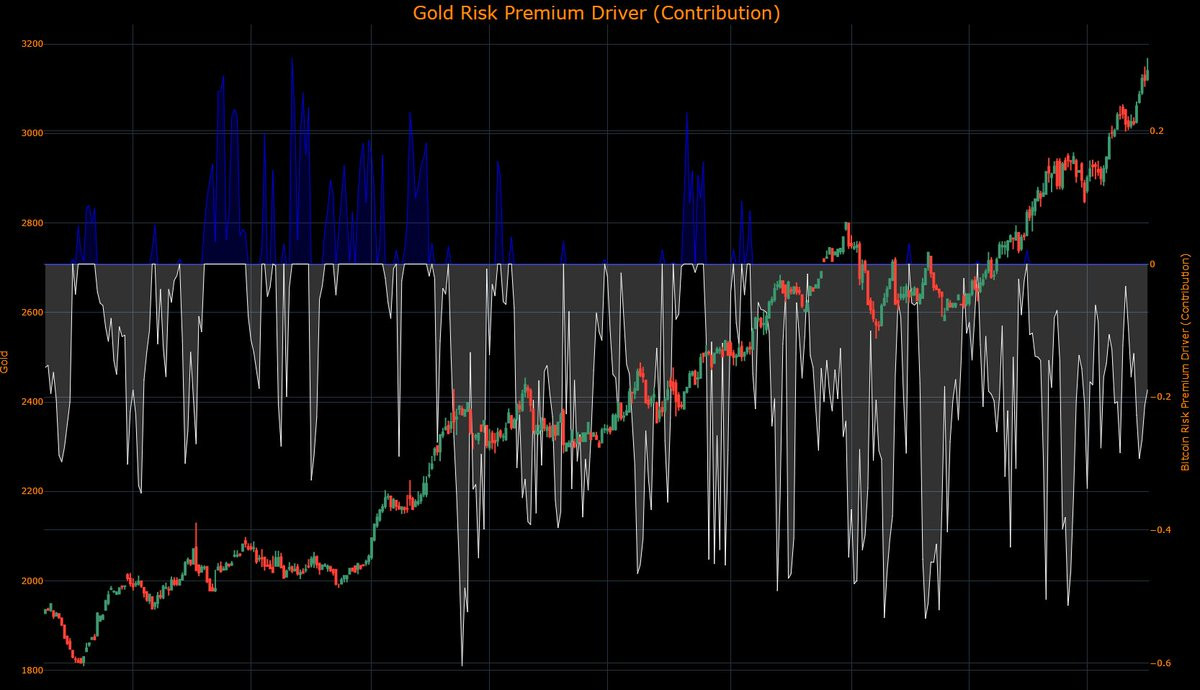1200x690 pixels.
Task: Click the right axis tick '0.2'
Action: click(x=1159, y=131)
